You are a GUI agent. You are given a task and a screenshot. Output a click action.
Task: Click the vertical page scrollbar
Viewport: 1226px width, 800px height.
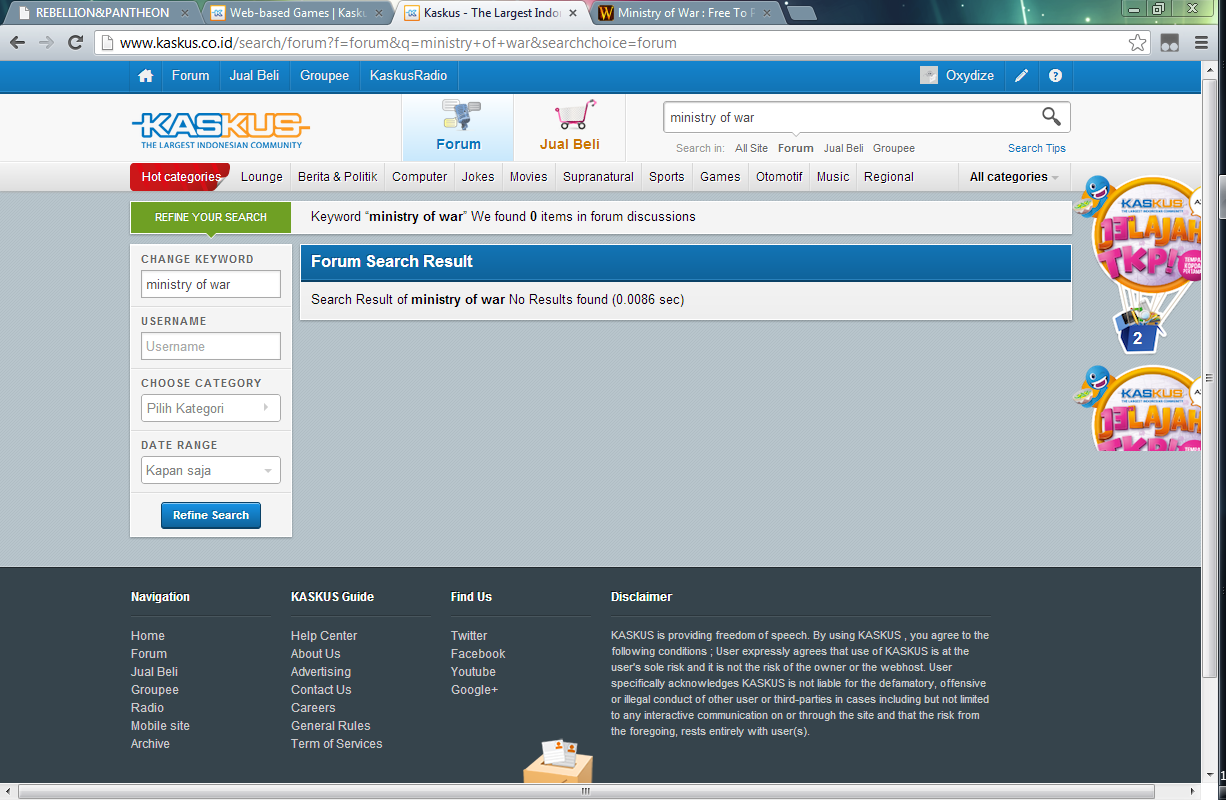tap(1209, 380)
